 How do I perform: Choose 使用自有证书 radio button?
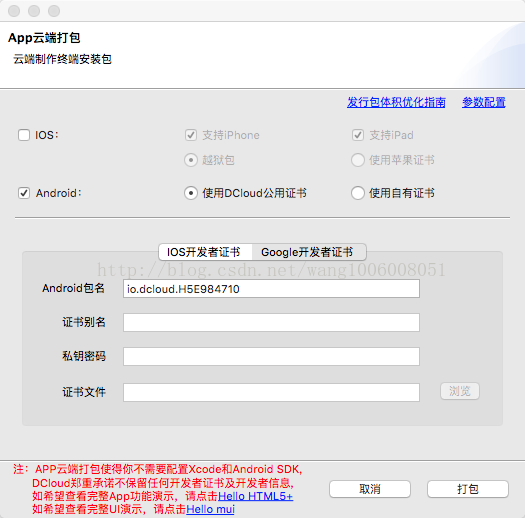[358, 193]
